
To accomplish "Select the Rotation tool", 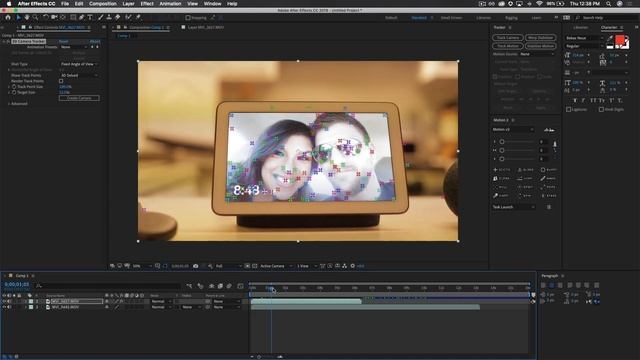I will 46,18.
